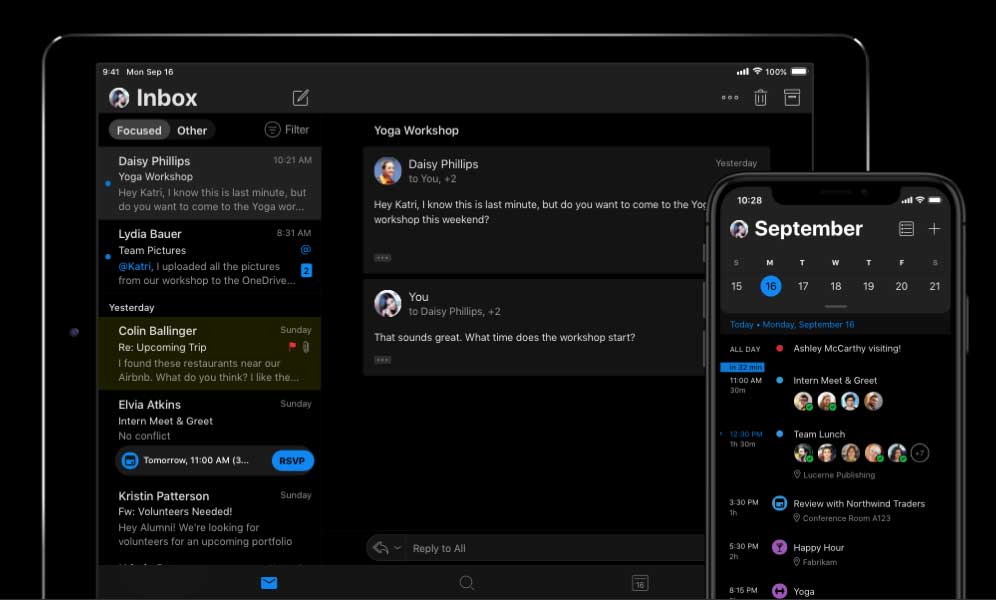Screen dimensions: 996x600
Task: Open Lydia Bauer's Team Pictures email
Action: [x=210, y=259]
